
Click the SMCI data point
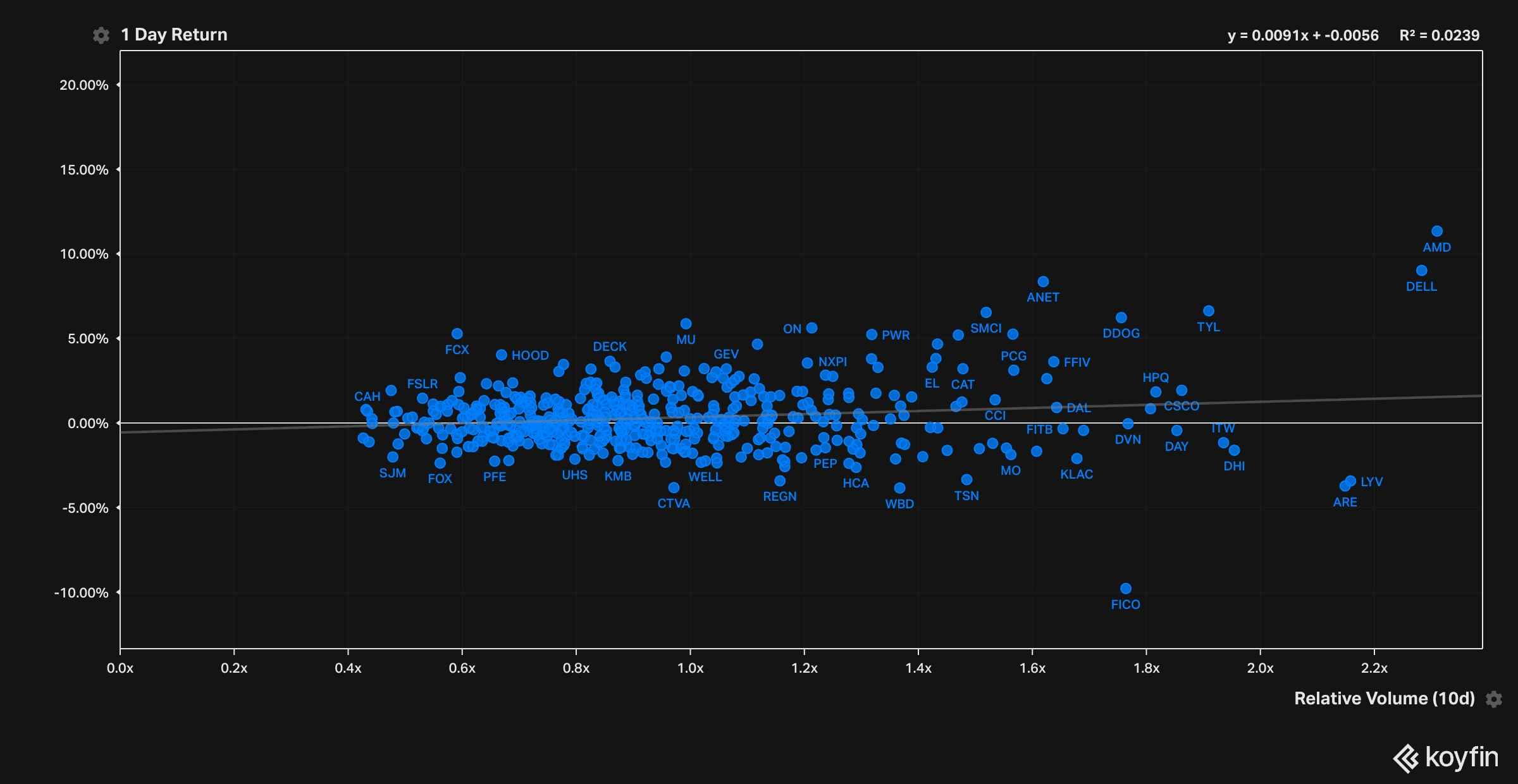(x=986, y=312)
